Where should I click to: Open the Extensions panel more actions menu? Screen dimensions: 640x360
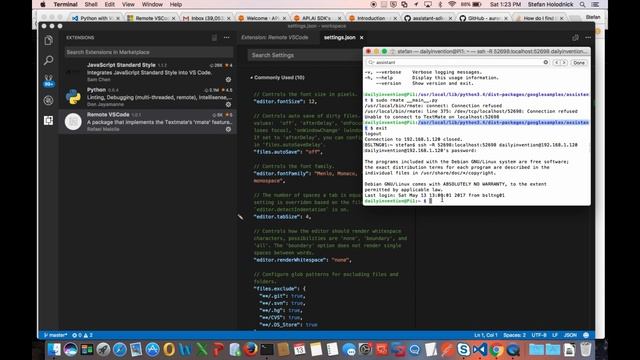(x=227, y=38)
